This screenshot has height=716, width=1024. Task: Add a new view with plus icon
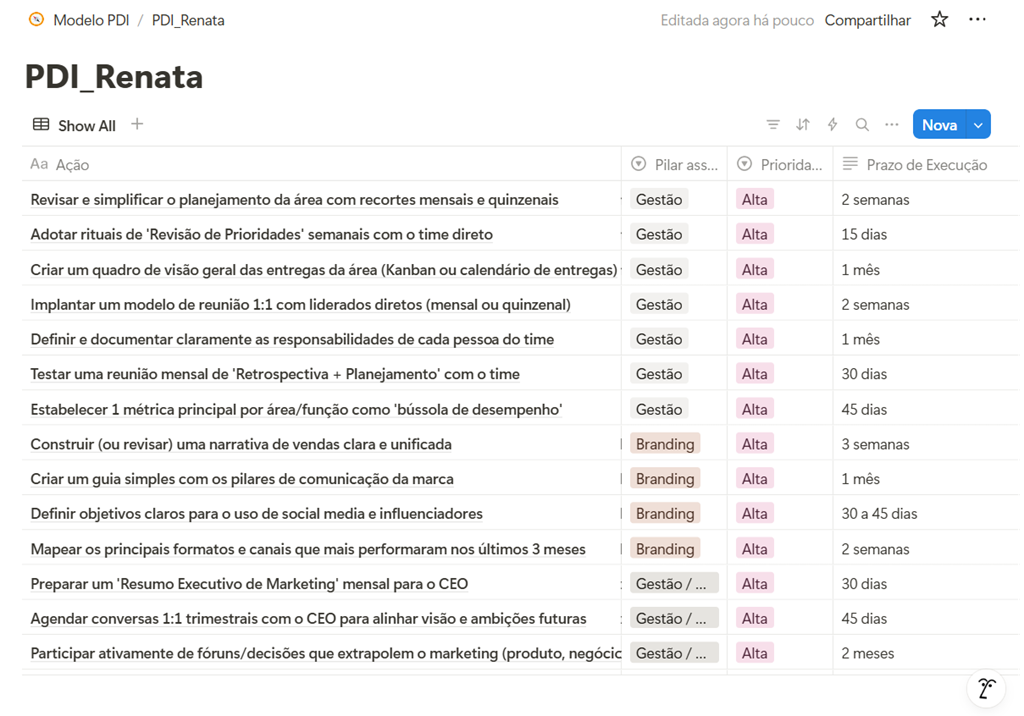tap(137, 124)
